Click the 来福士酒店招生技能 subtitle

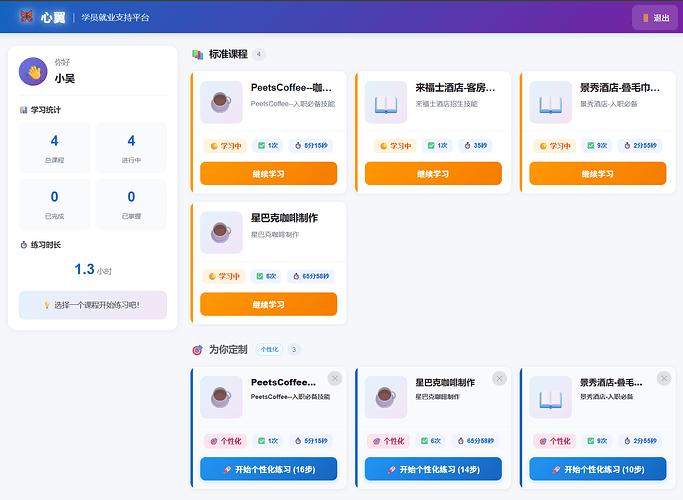pos(446,104)
